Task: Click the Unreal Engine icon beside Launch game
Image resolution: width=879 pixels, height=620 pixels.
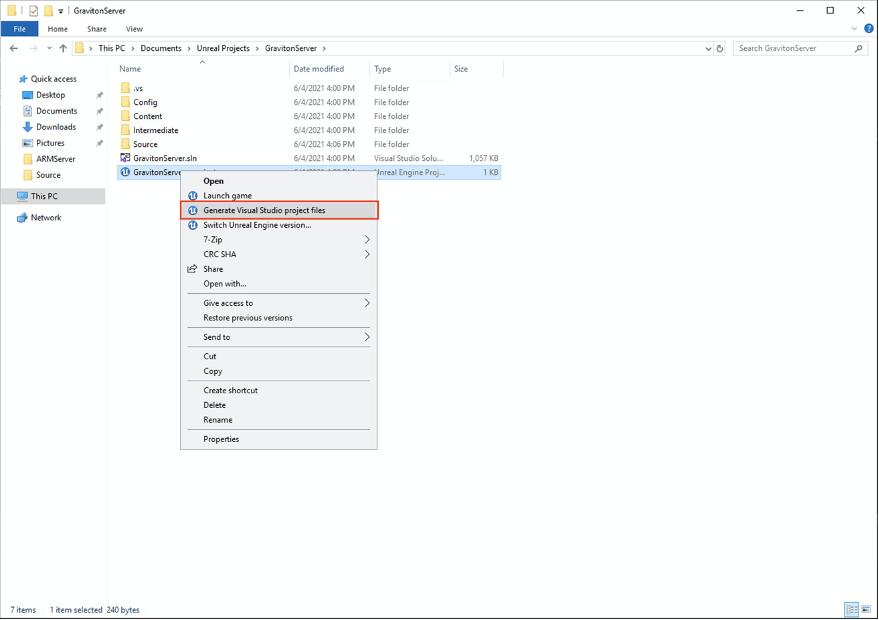Action: tap(192, 195)
